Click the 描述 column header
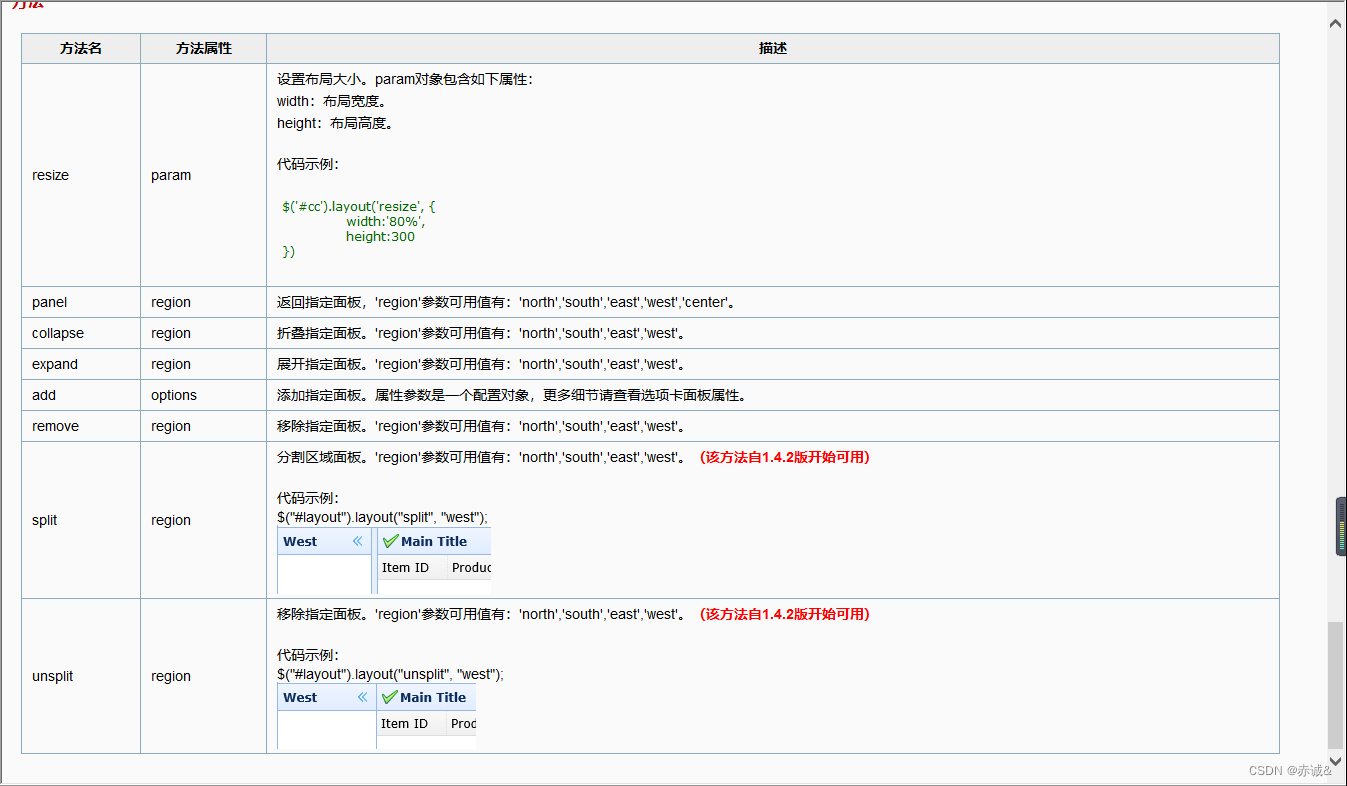Viewport: 1347px width, 786px height. coord(773,48)
